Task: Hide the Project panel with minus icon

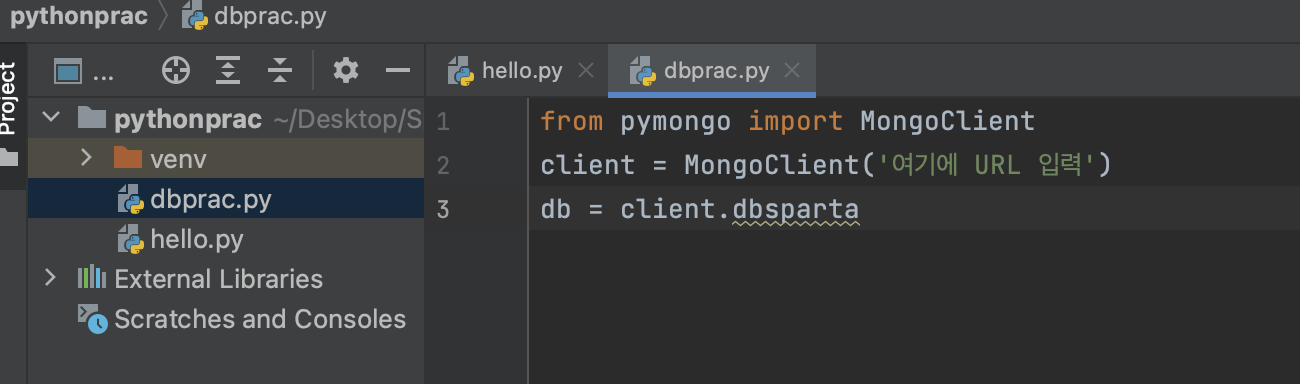Action: pyautogui.click(x=398, y=70)
